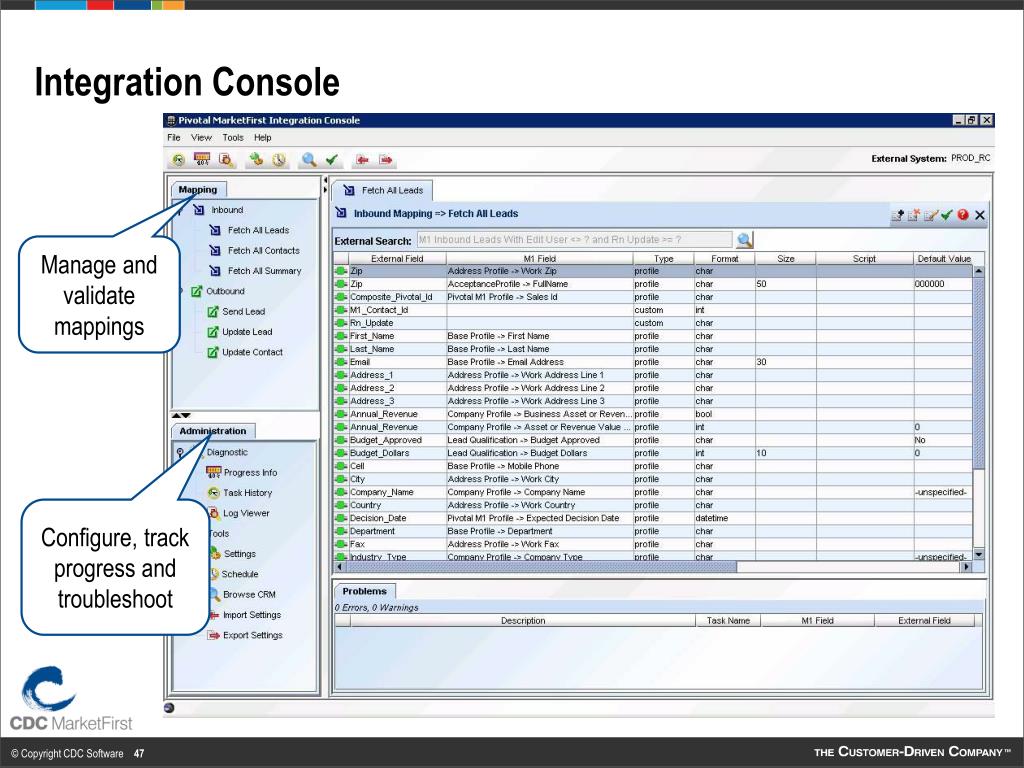This screenshot has width=1024, height=768.
Task: Click the M1 Field column header
Action: pyautogui.click(x=539, y=259)
